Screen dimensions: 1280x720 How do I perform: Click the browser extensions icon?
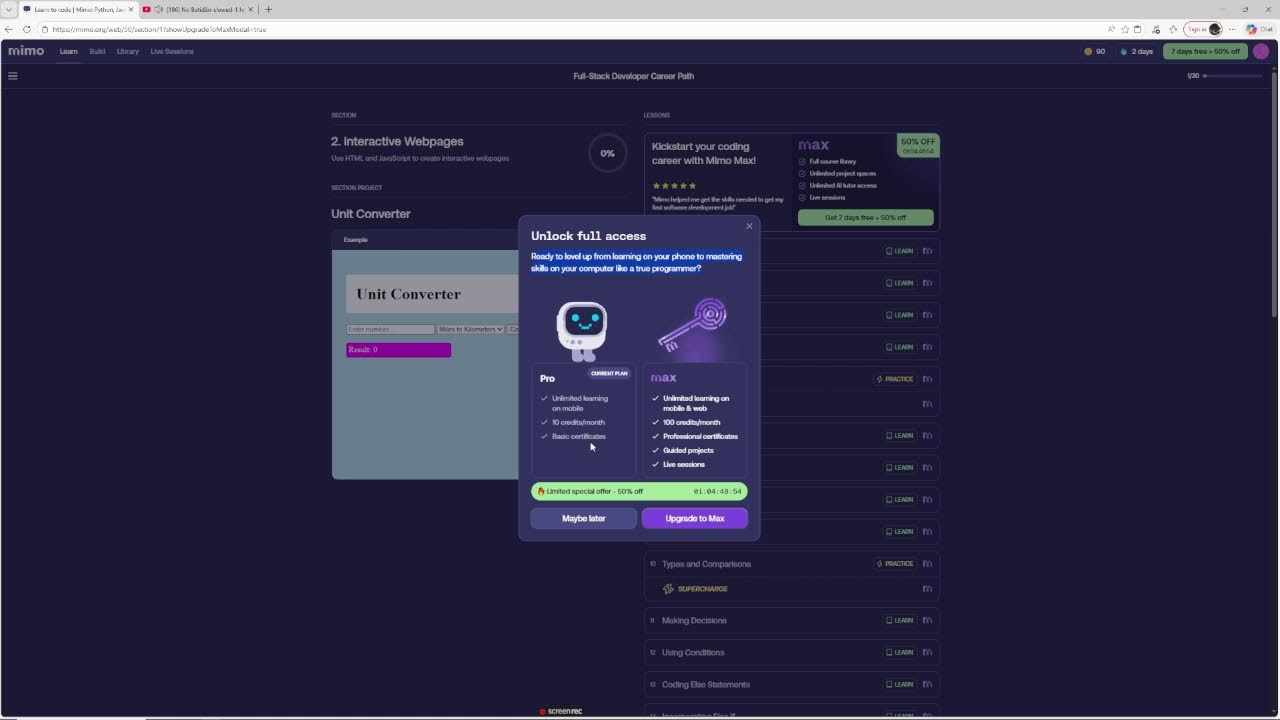(1157, 29)
